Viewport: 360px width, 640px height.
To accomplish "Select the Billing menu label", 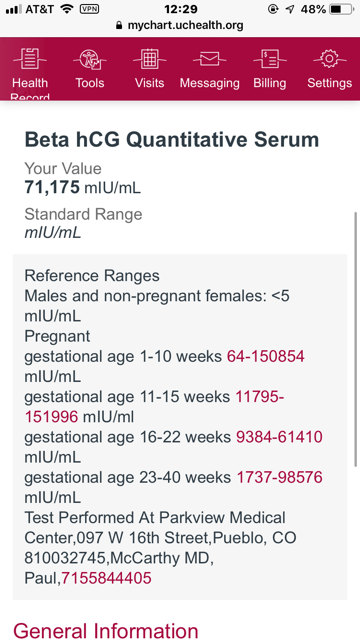I will 270,83.
